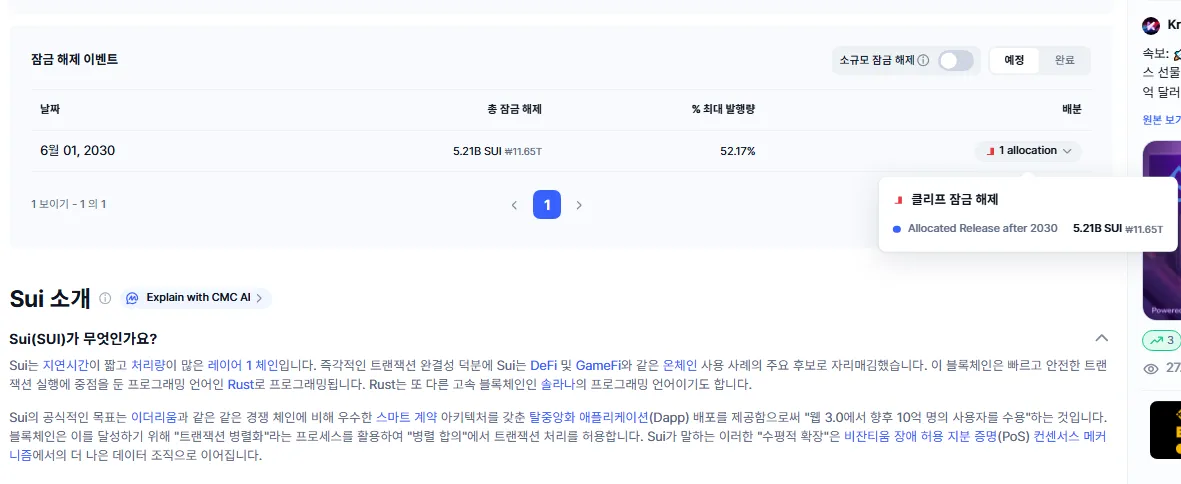
Task: Open Explain with CMC AI
Action: point(197,298)
